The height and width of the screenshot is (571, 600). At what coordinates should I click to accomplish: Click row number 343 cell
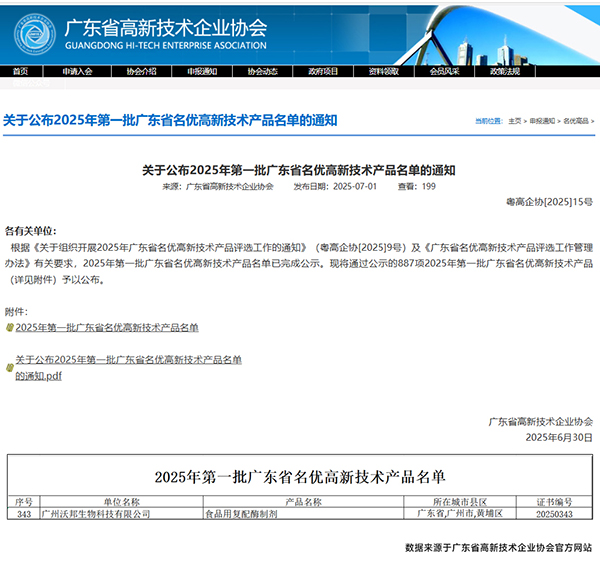24,514
